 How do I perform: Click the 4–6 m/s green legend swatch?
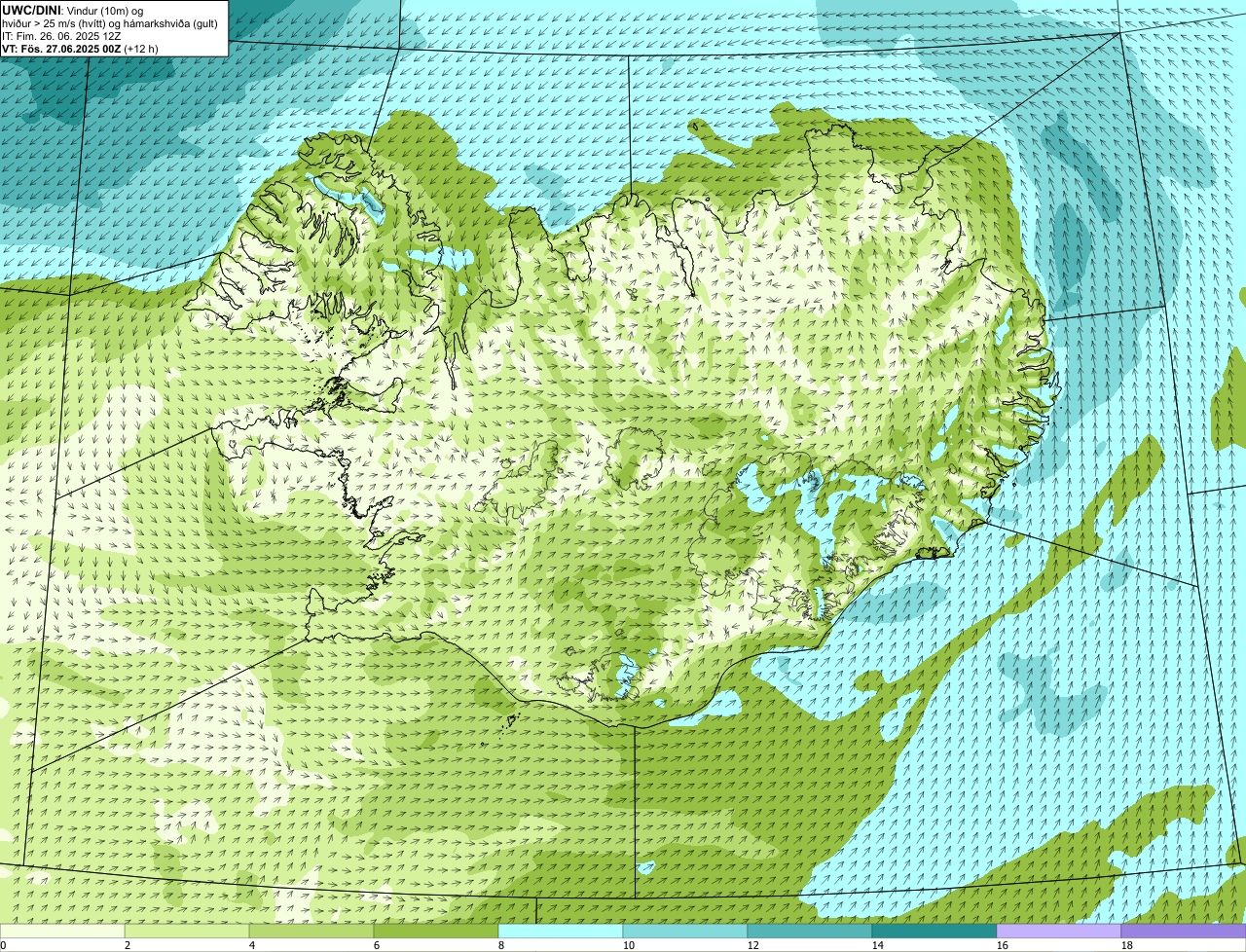(x=311, y=931)
